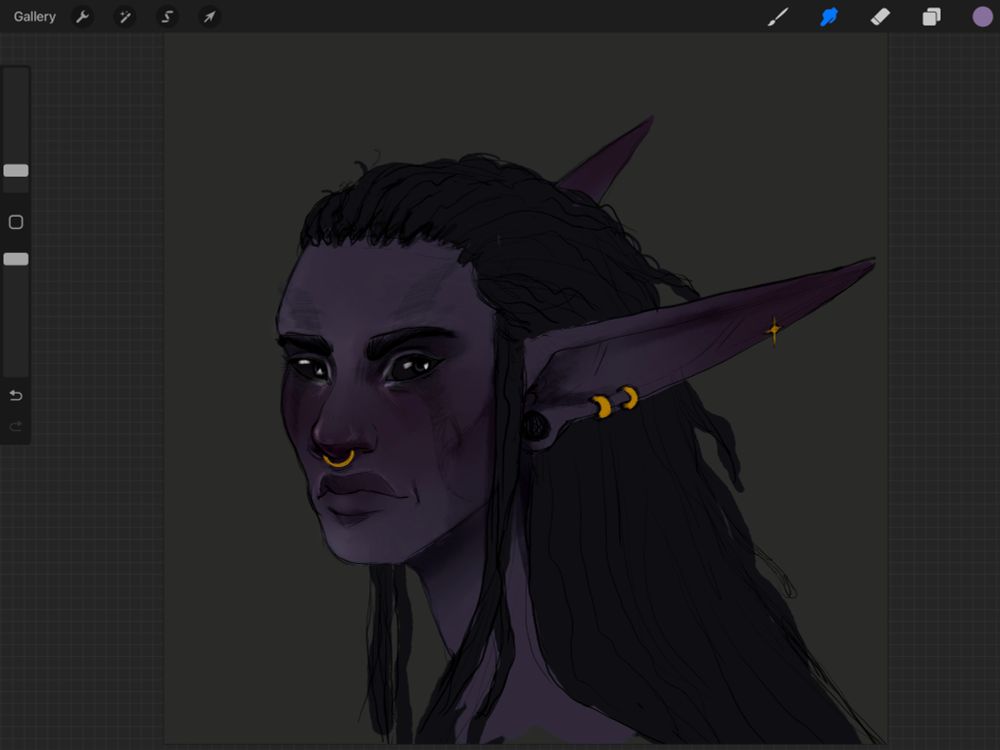Open the Gallery
1000x750 pixels.
pyautogui.click(x=35, y=17)
